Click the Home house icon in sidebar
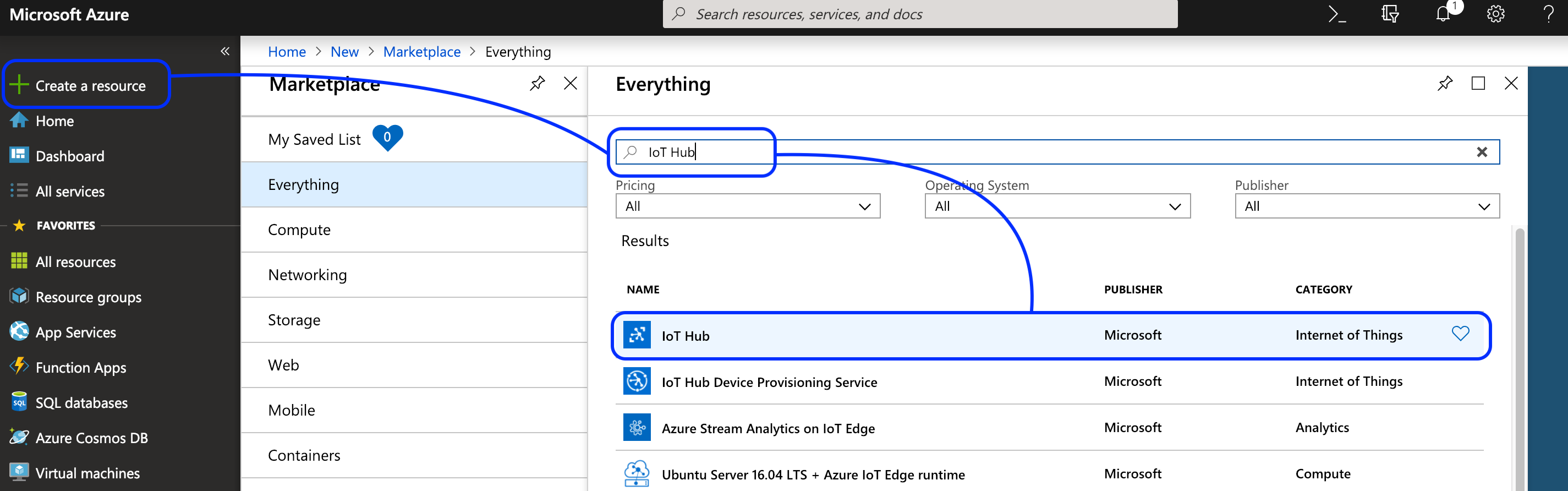The height and width of the screenshot is (491, 1568). click(x=19, y=120)
